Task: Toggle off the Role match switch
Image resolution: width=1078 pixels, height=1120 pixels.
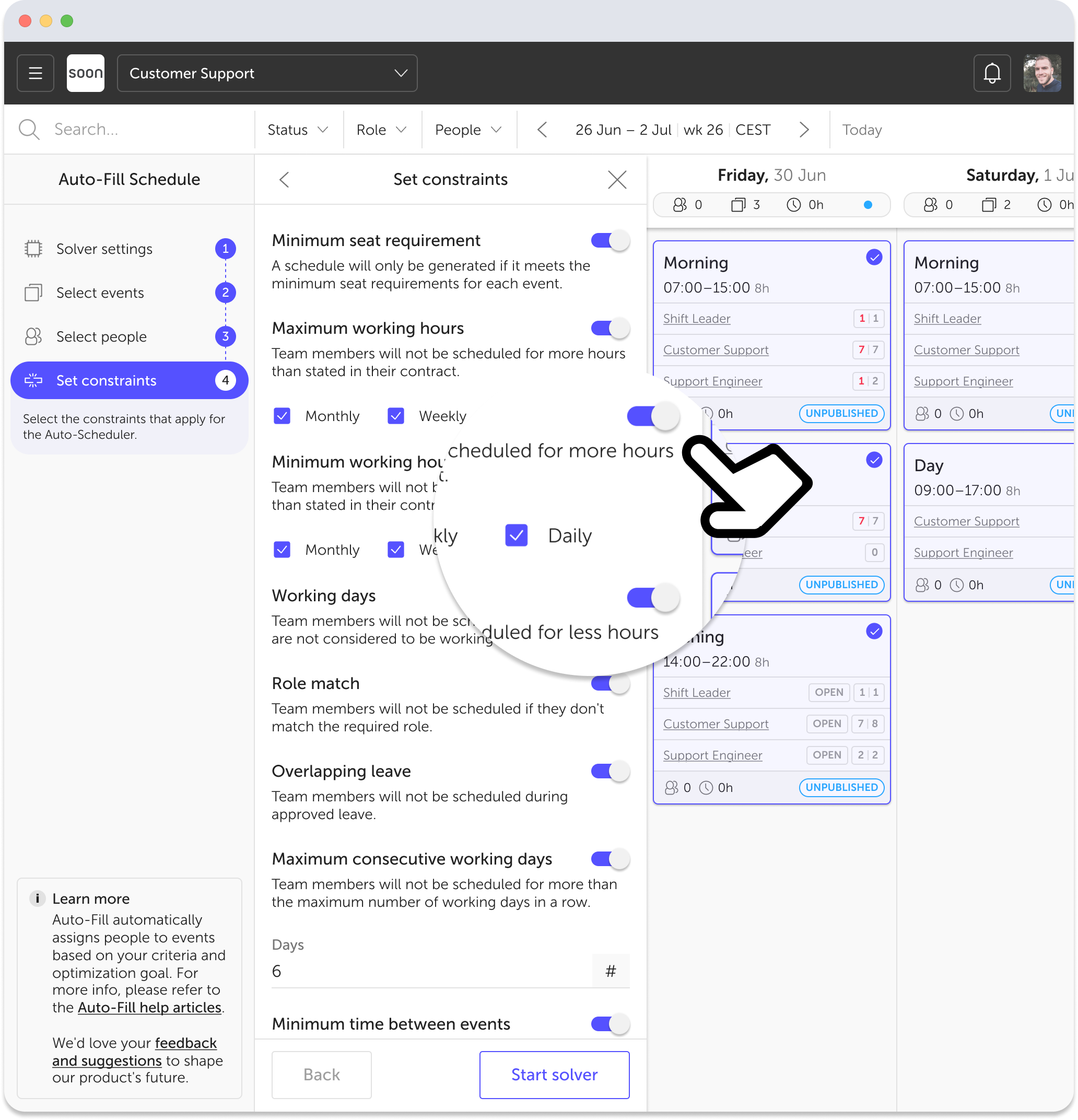Action: click(610, 683)
